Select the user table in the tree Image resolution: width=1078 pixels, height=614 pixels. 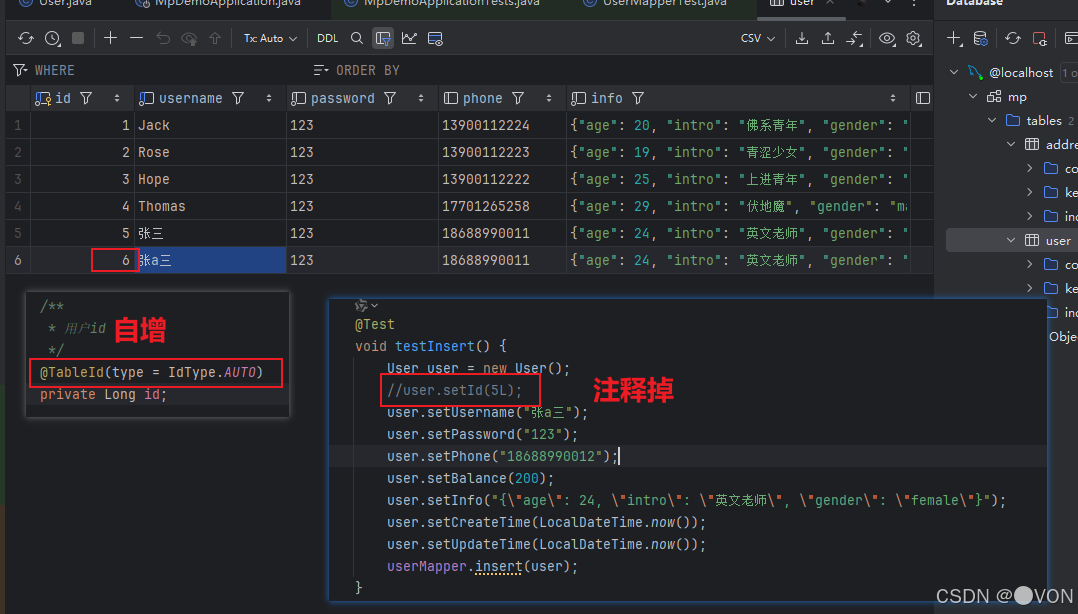1058,241
